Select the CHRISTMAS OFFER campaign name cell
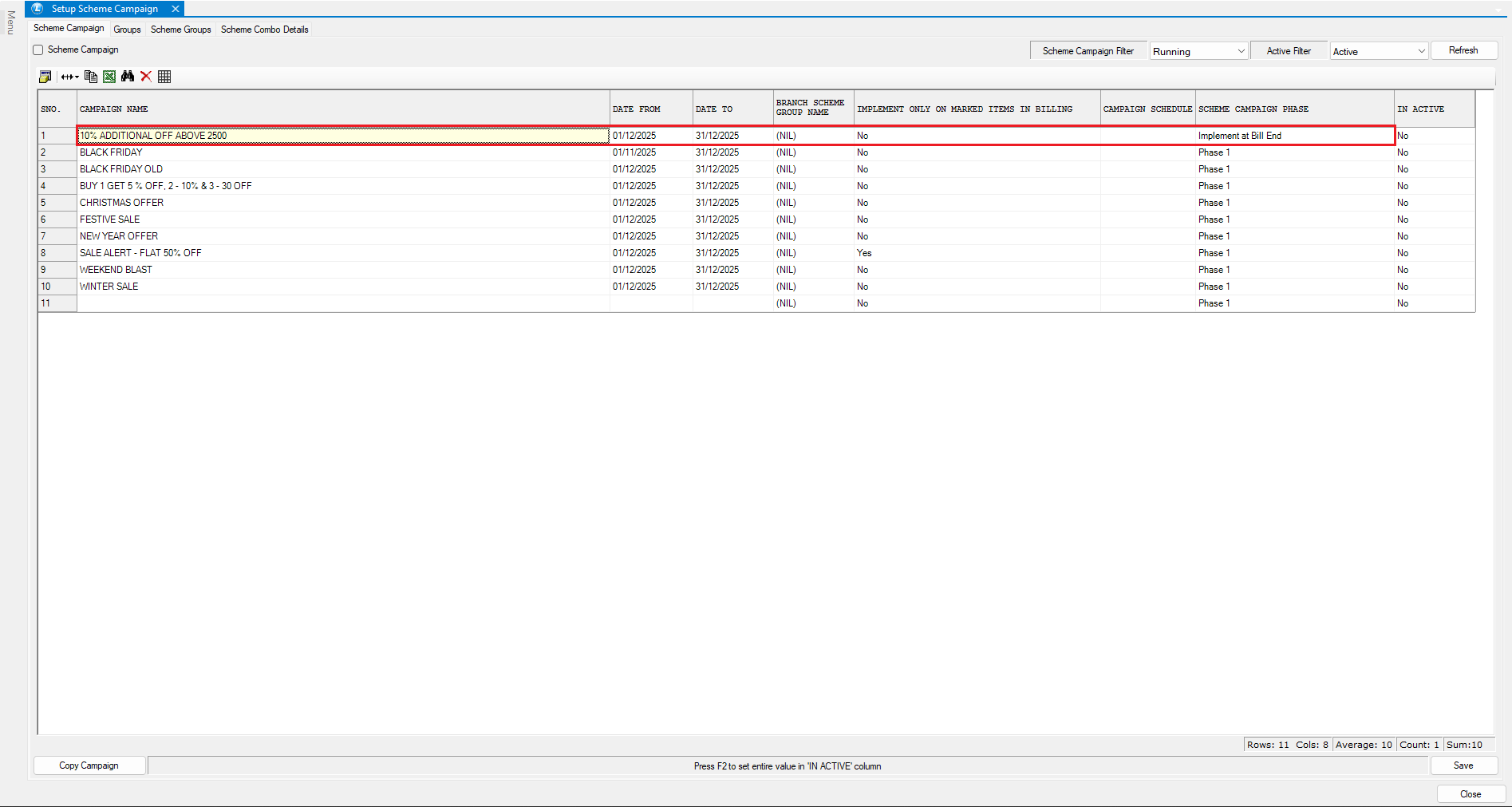 point(343,203)
